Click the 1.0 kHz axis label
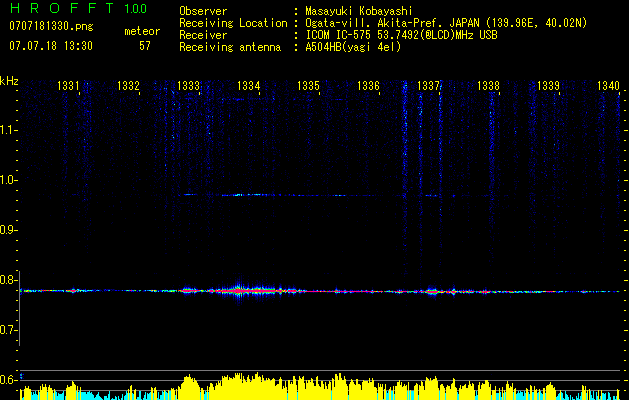Image resolution: width=629 pixels, height=400 pixels. (8, 180)
